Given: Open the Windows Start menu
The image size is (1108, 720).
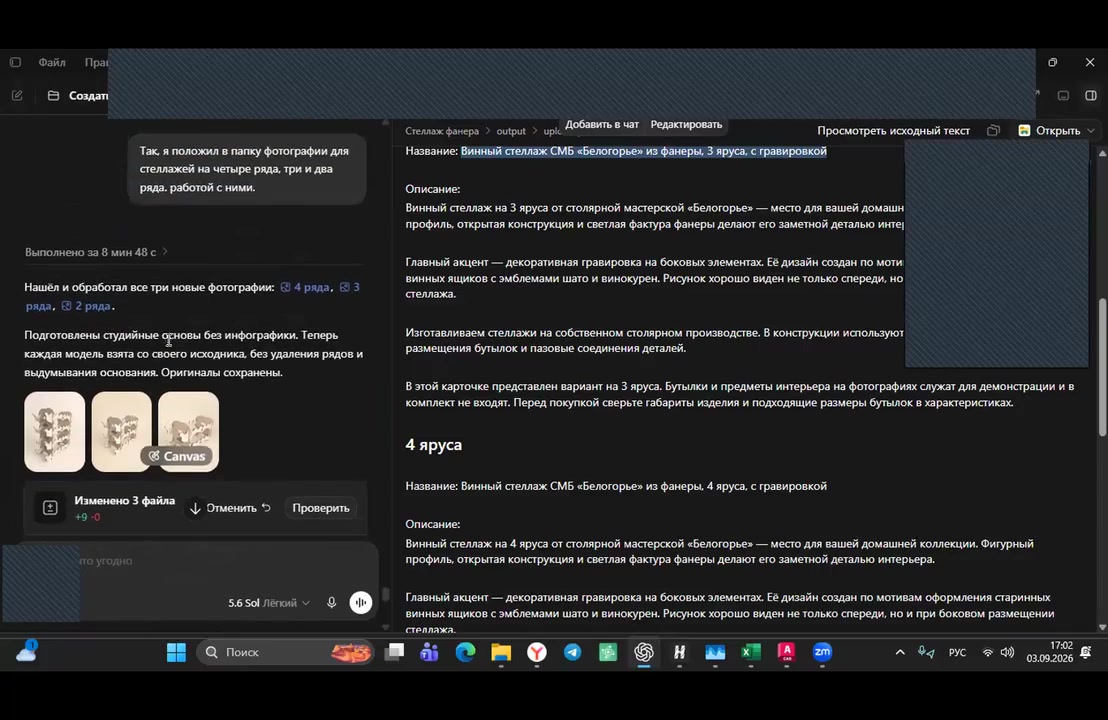Looking at the screenshot, I should [176, 652].
